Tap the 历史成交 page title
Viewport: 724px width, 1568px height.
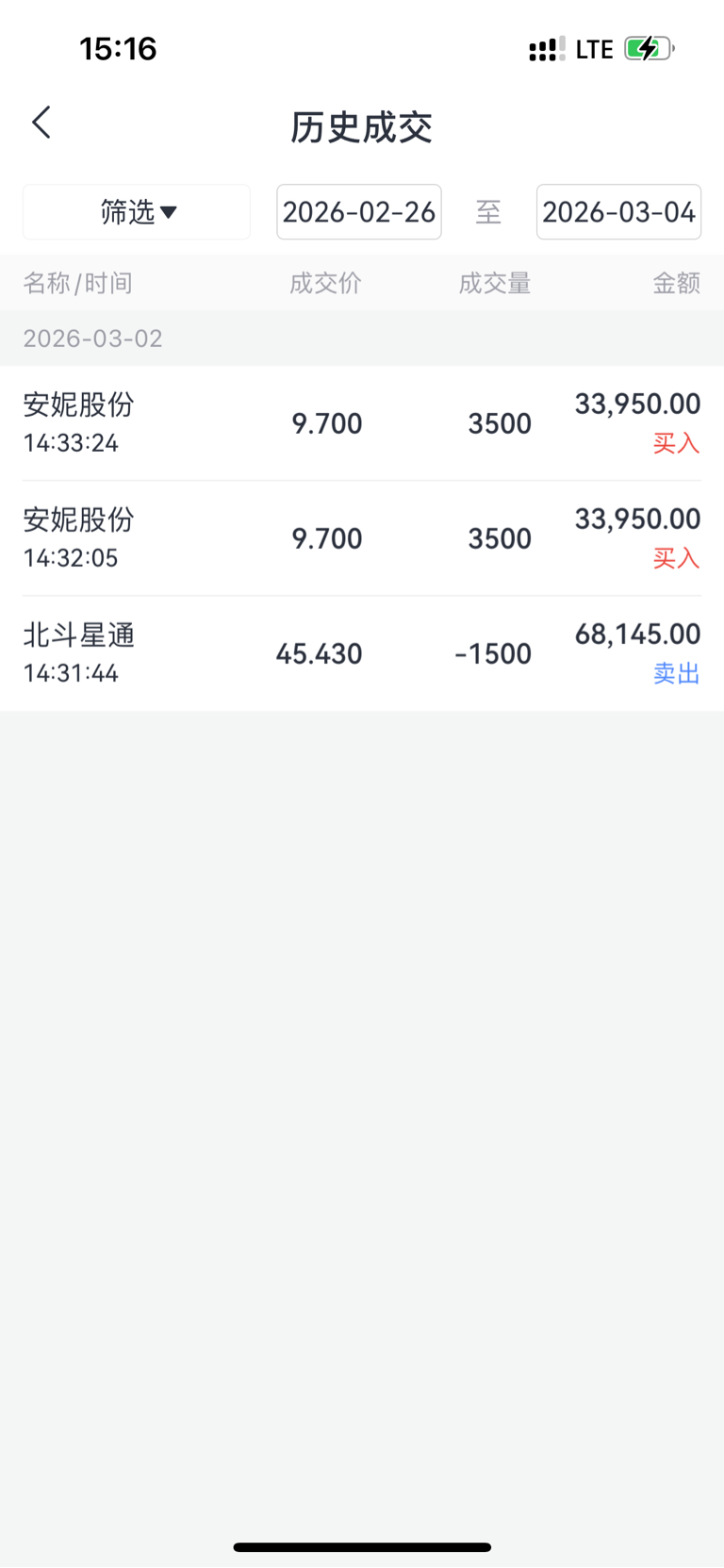pos(361,127)
